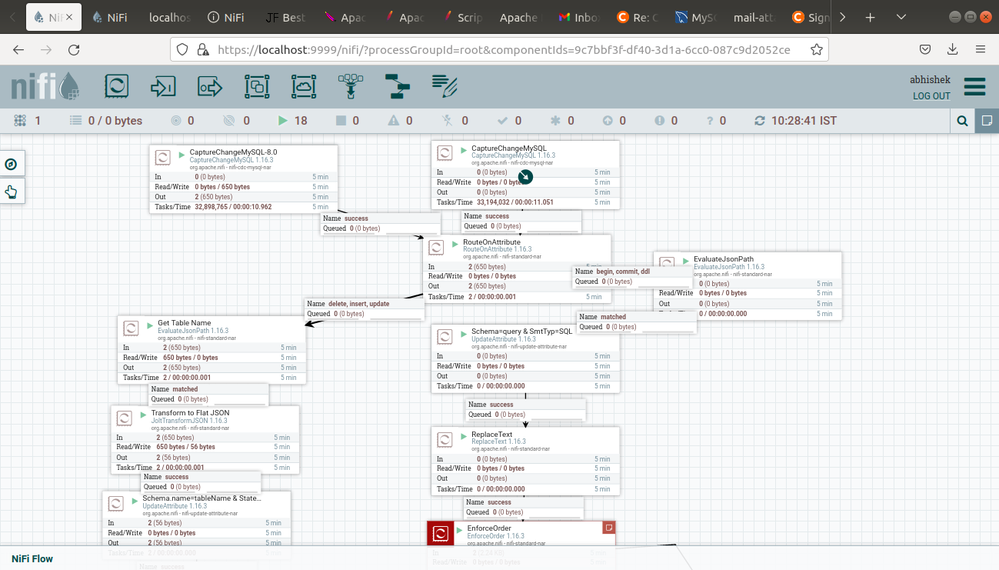Click the Output Port toolbar icon

[x=209, y=87]
